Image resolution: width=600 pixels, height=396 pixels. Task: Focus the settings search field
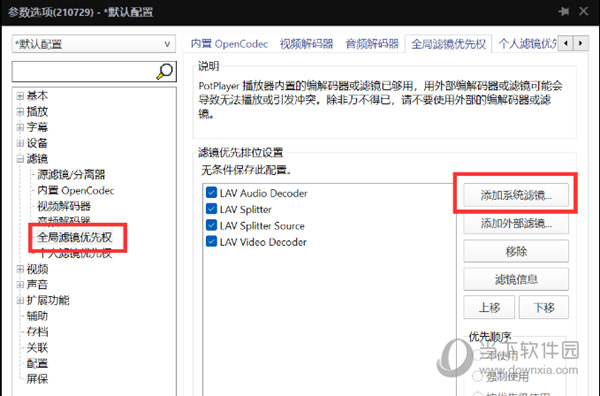(84, 71)
